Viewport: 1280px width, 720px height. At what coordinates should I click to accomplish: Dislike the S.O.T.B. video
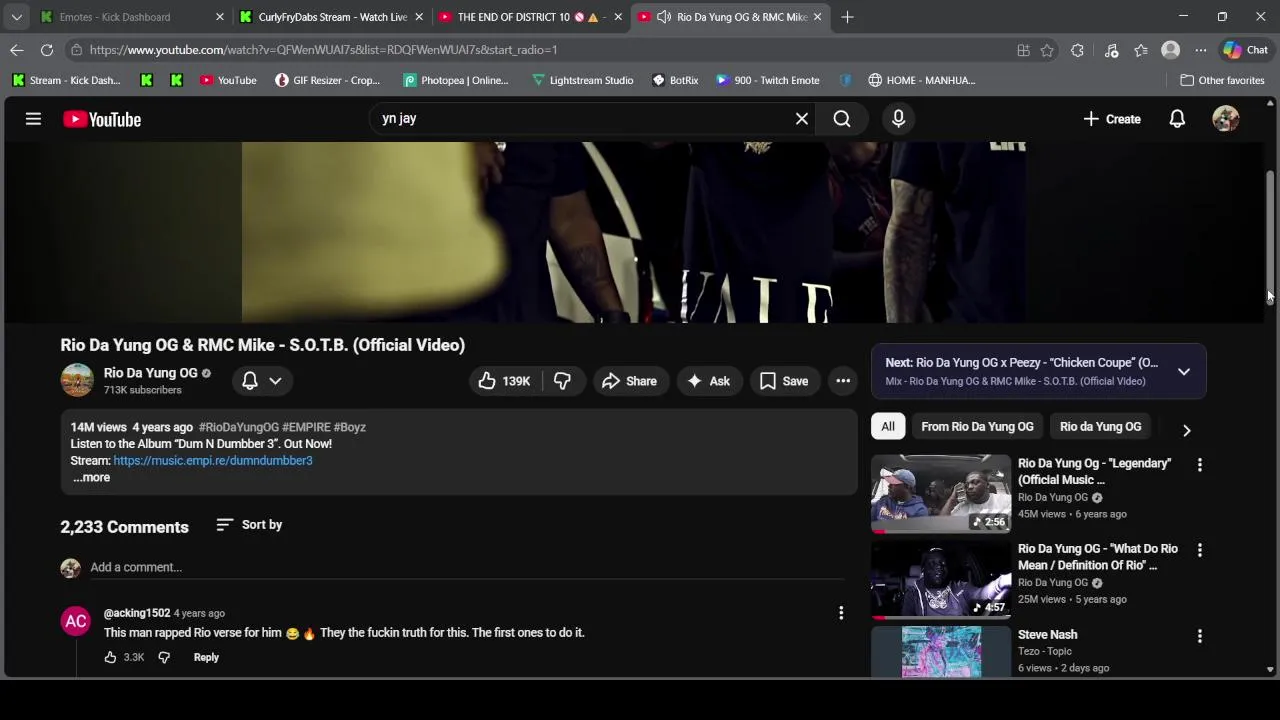click(562, 381)
